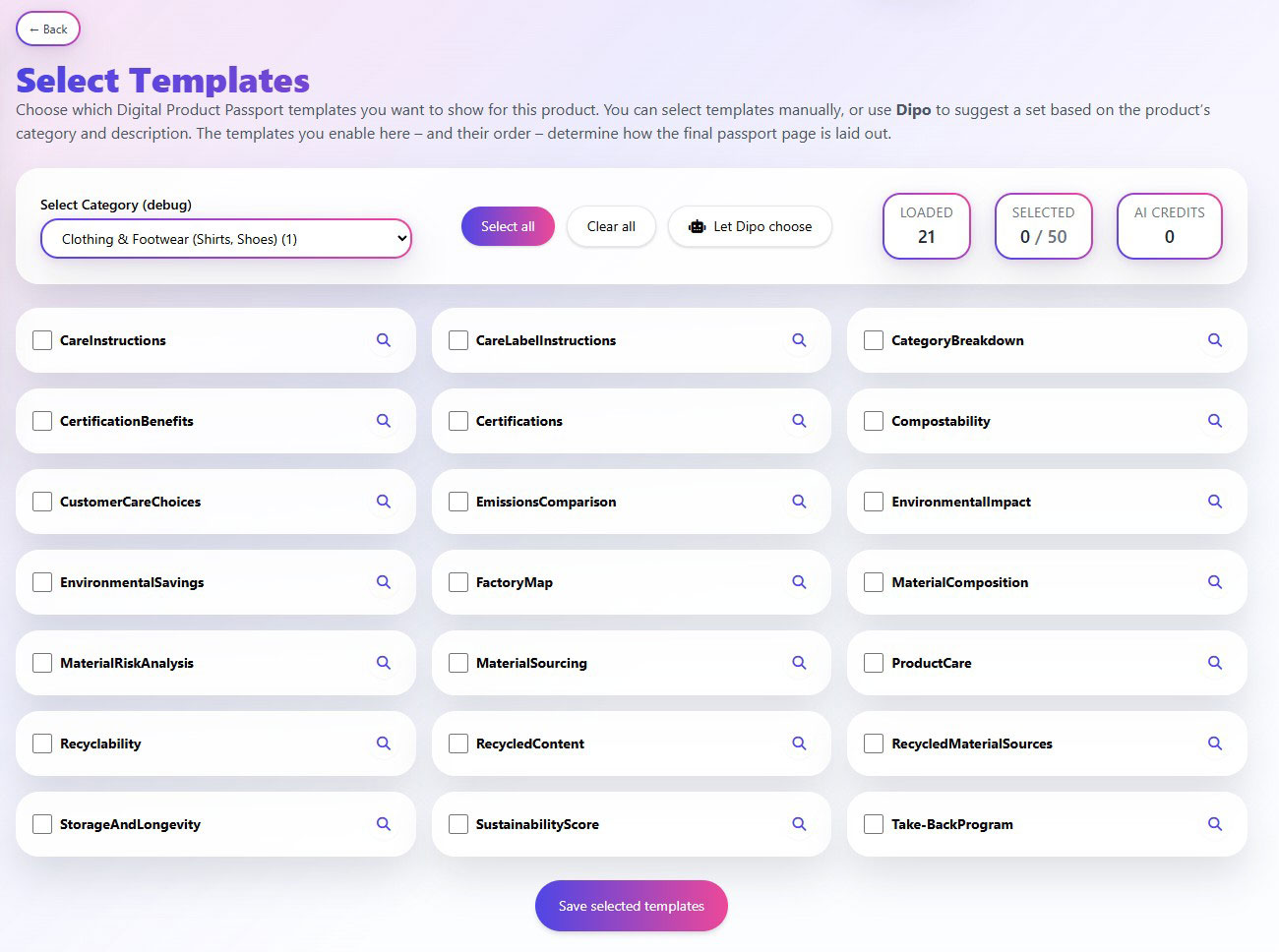This screenshot has height=952, width=1279.
Task: Enable the CareInstructions checkbox
Action: (41, 340)
